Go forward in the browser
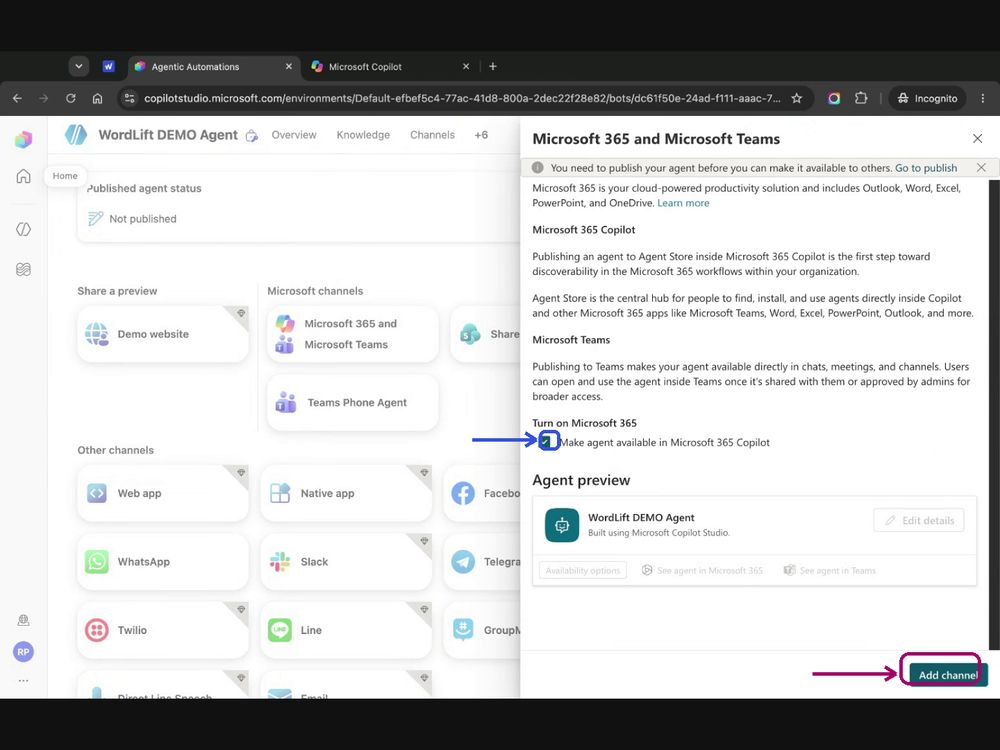 coord(43,98)
